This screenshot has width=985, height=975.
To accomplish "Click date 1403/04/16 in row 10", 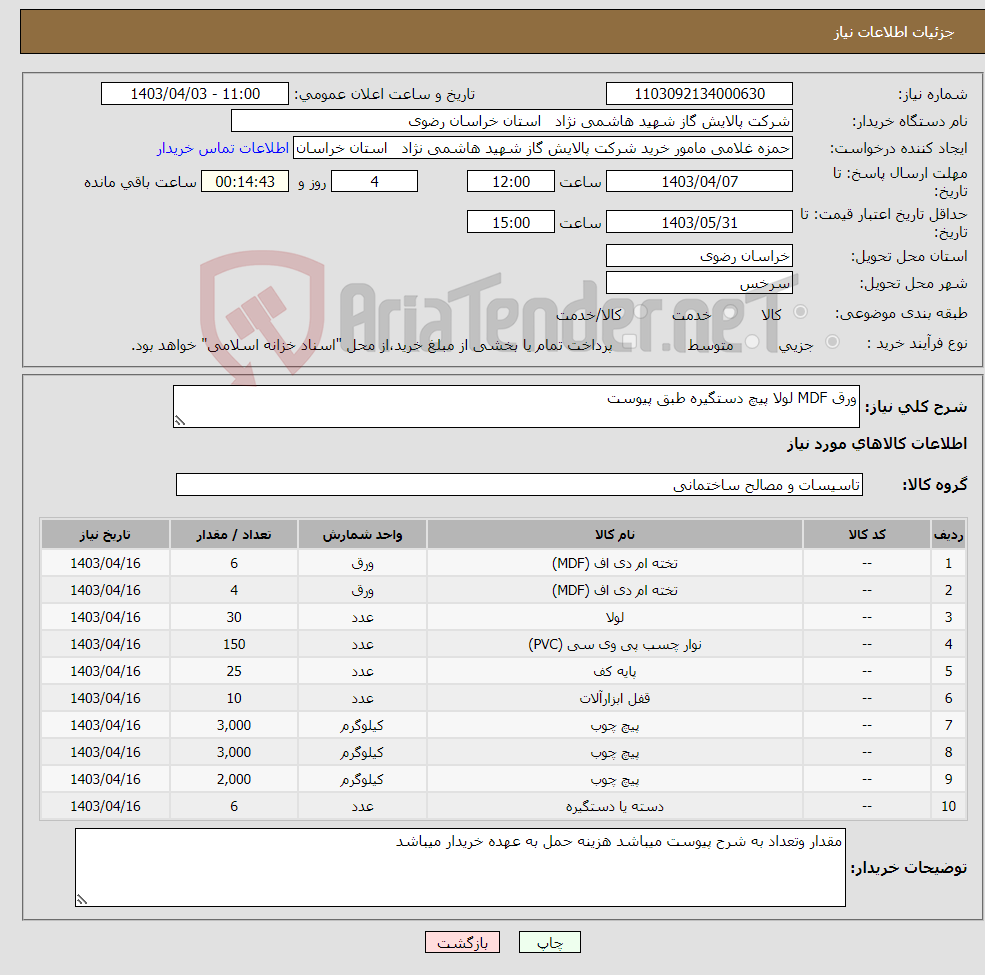I will pos(105,806).
